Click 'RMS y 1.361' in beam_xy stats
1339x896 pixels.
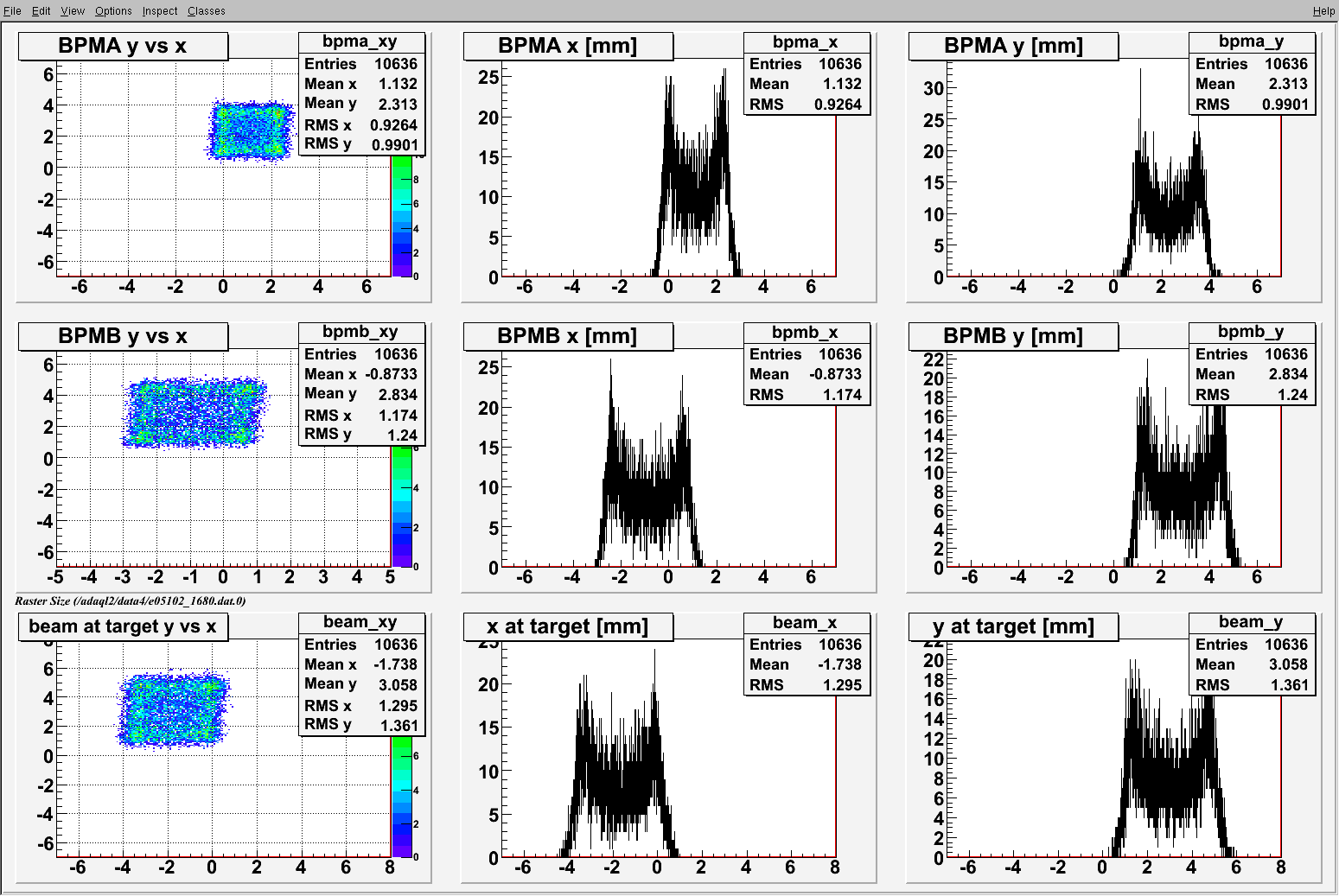[360, 725]
